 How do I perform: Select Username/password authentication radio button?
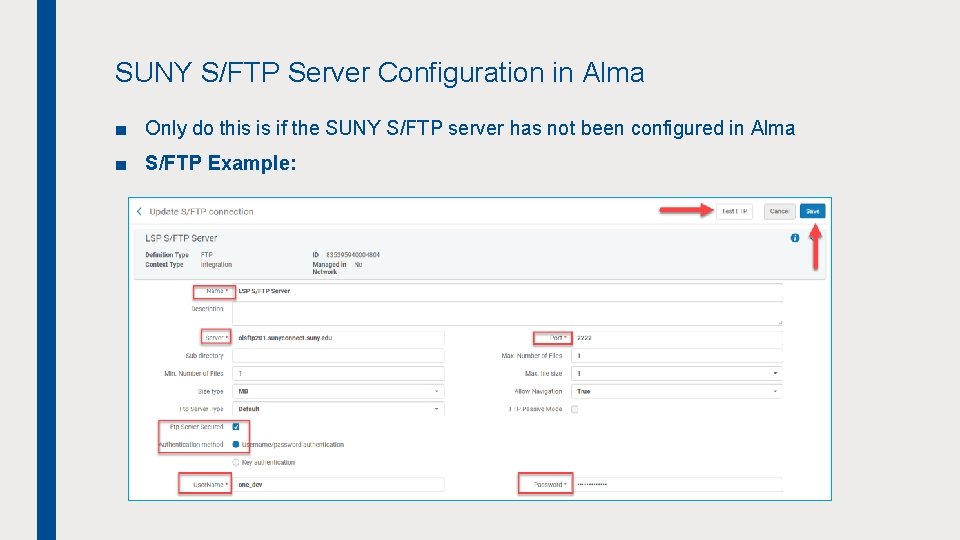click(236, 444)
